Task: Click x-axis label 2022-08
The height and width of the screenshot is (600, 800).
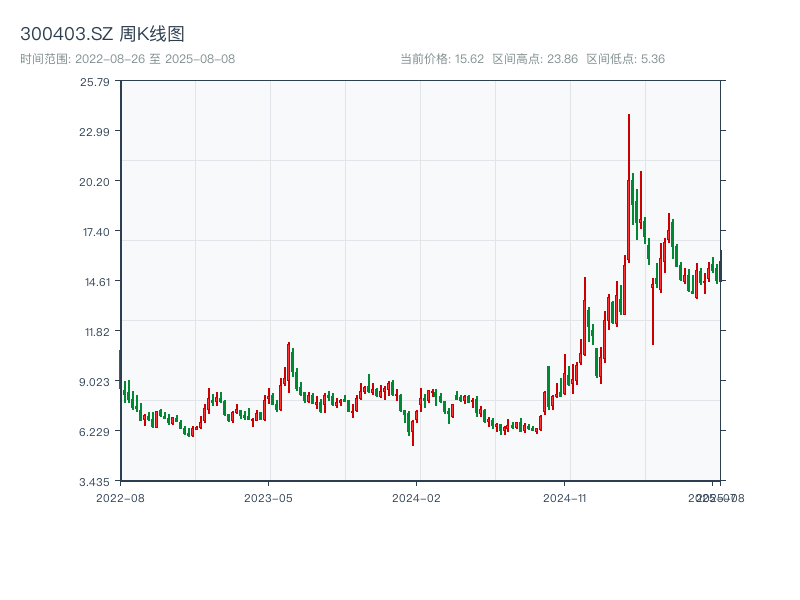Action: tap(120, 498)
